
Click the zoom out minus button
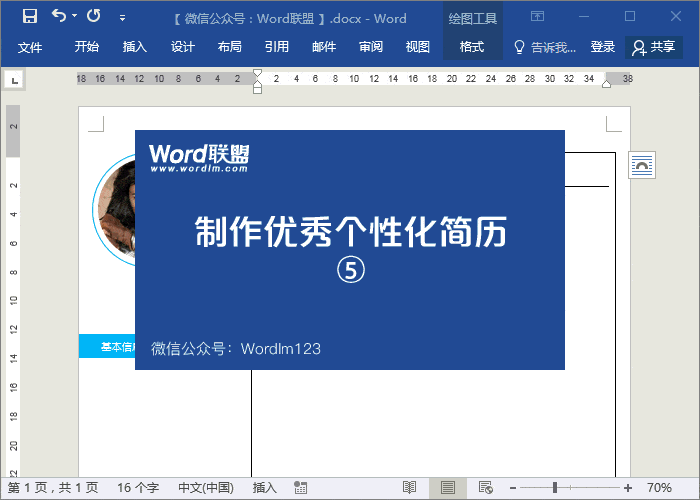pyautogui.click(x=513, y=488)
